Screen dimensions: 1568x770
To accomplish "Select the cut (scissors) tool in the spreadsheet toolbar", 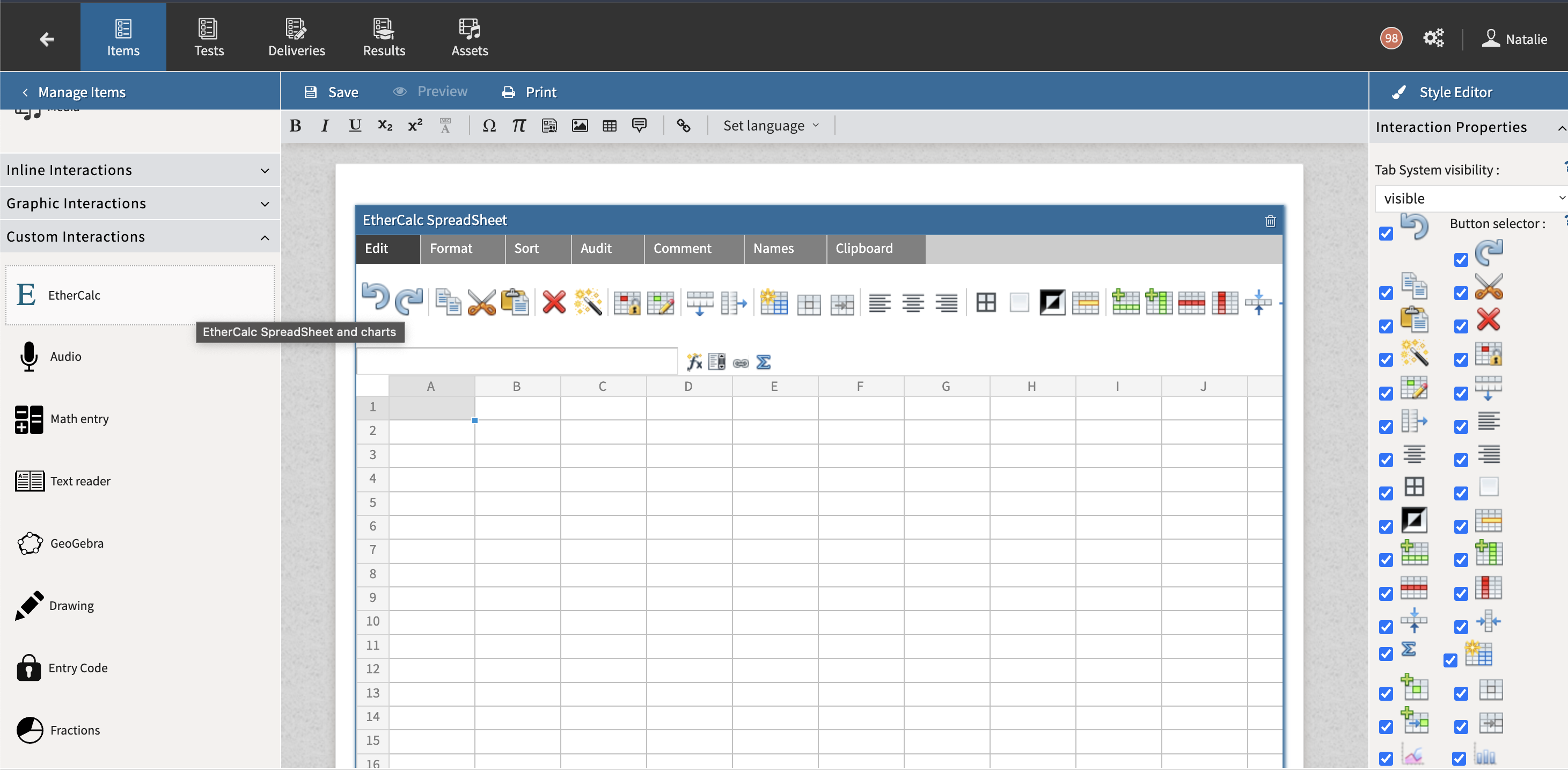I will click(481, 303).
